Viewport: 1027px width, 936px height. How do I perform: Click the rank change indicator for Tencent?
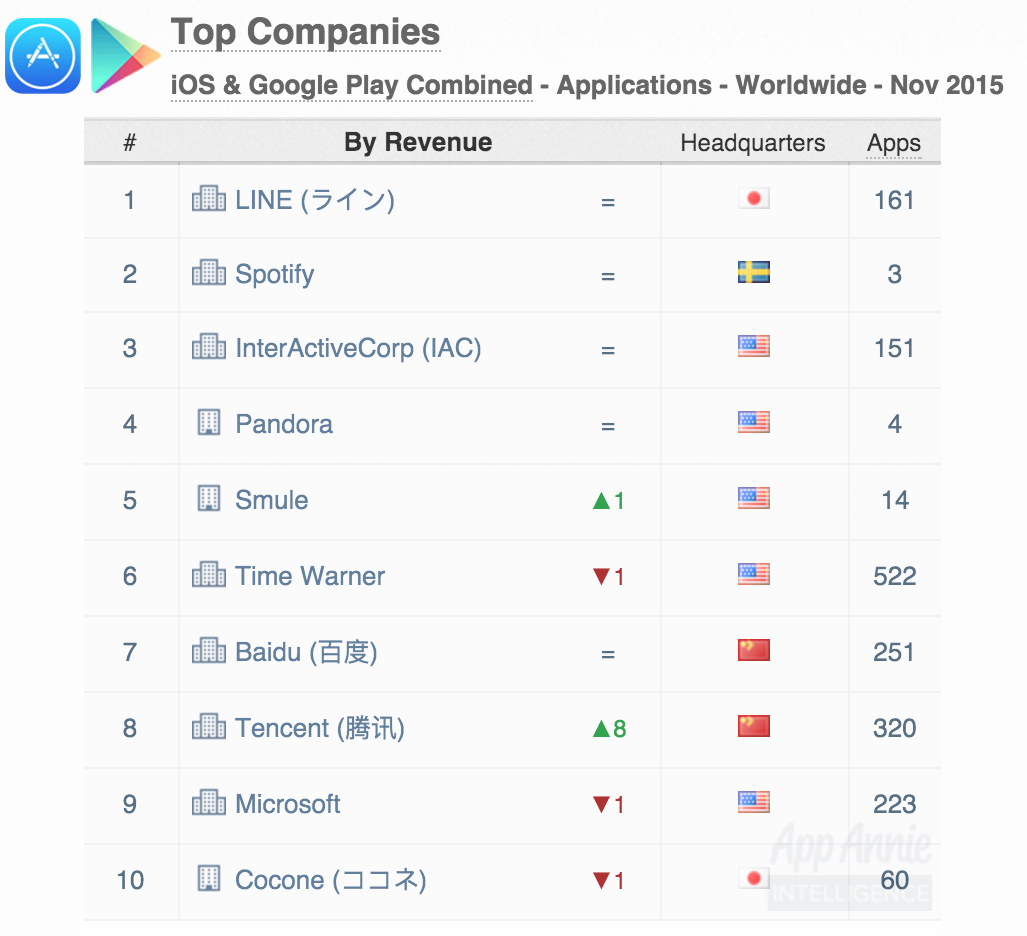[x=612, y=727]
